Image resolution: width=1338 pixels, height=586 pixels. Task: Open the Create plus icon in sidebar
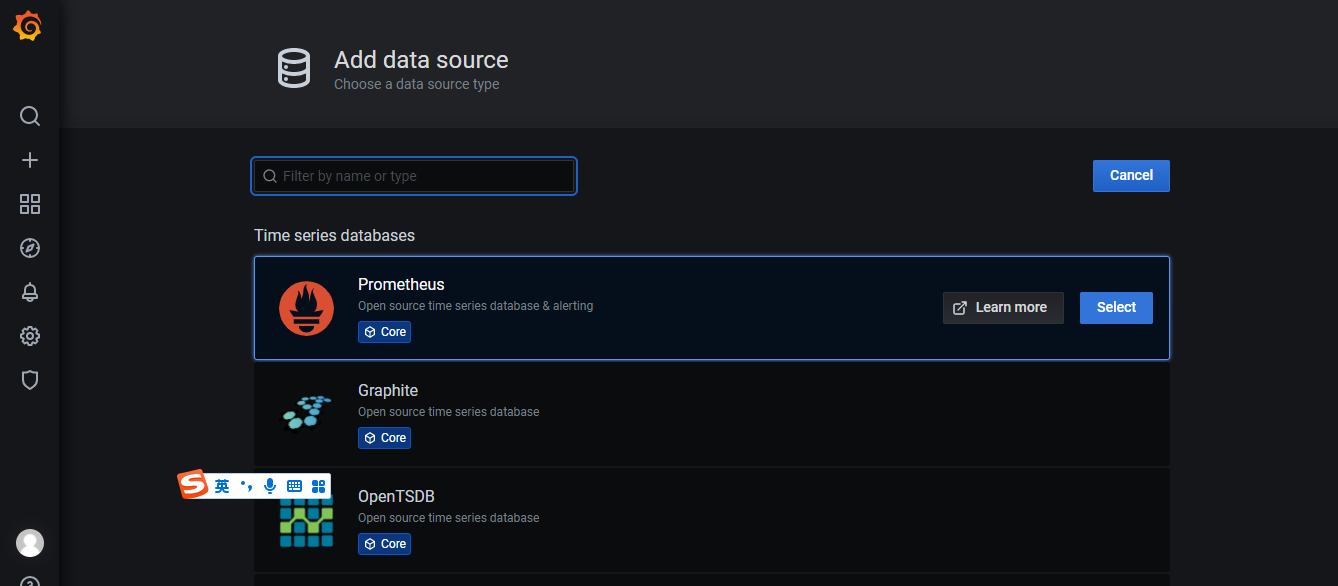[x=30, y=160]
